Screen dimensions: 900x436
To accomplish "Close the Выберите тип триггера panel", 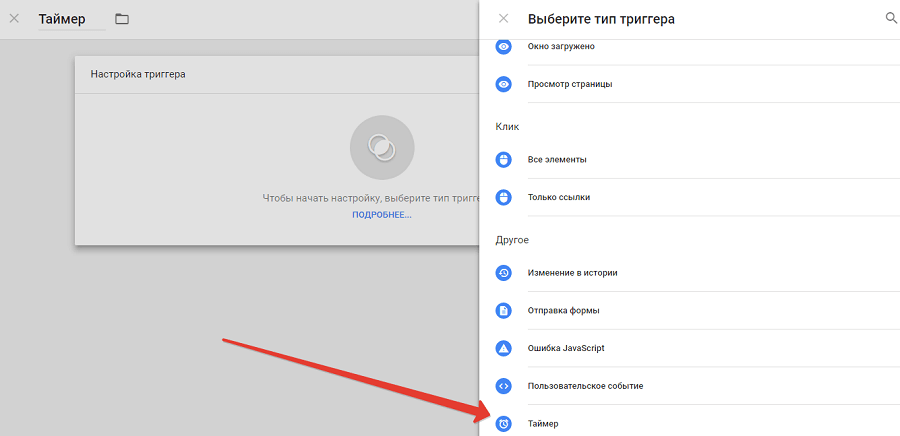I will click(503, 18).
